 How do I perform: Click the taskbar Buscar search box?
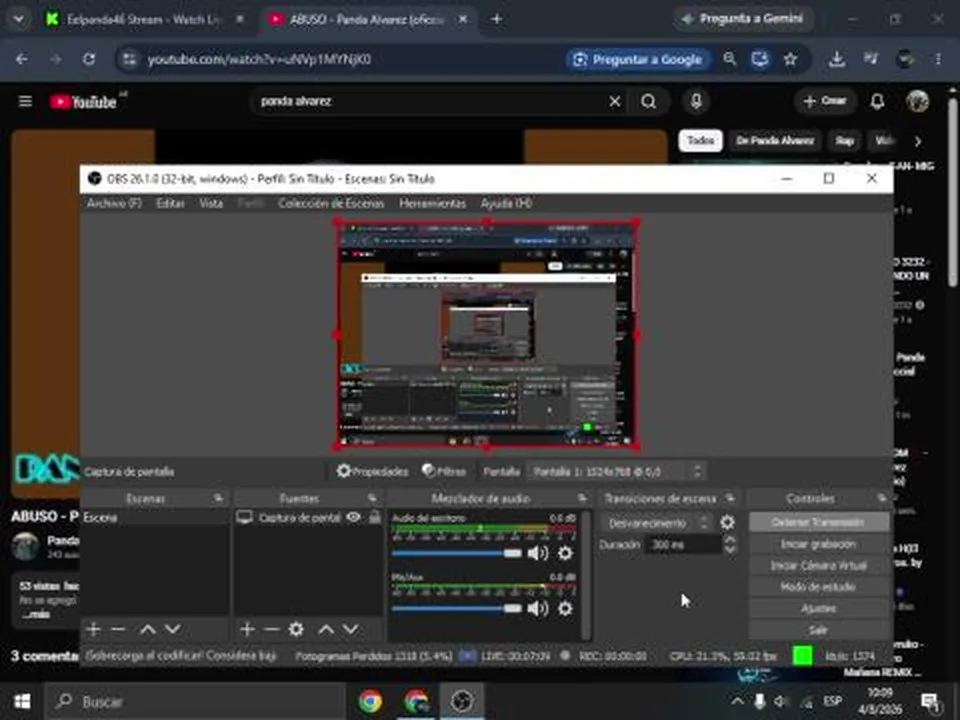pyautogui.click(x=196, y=702)
